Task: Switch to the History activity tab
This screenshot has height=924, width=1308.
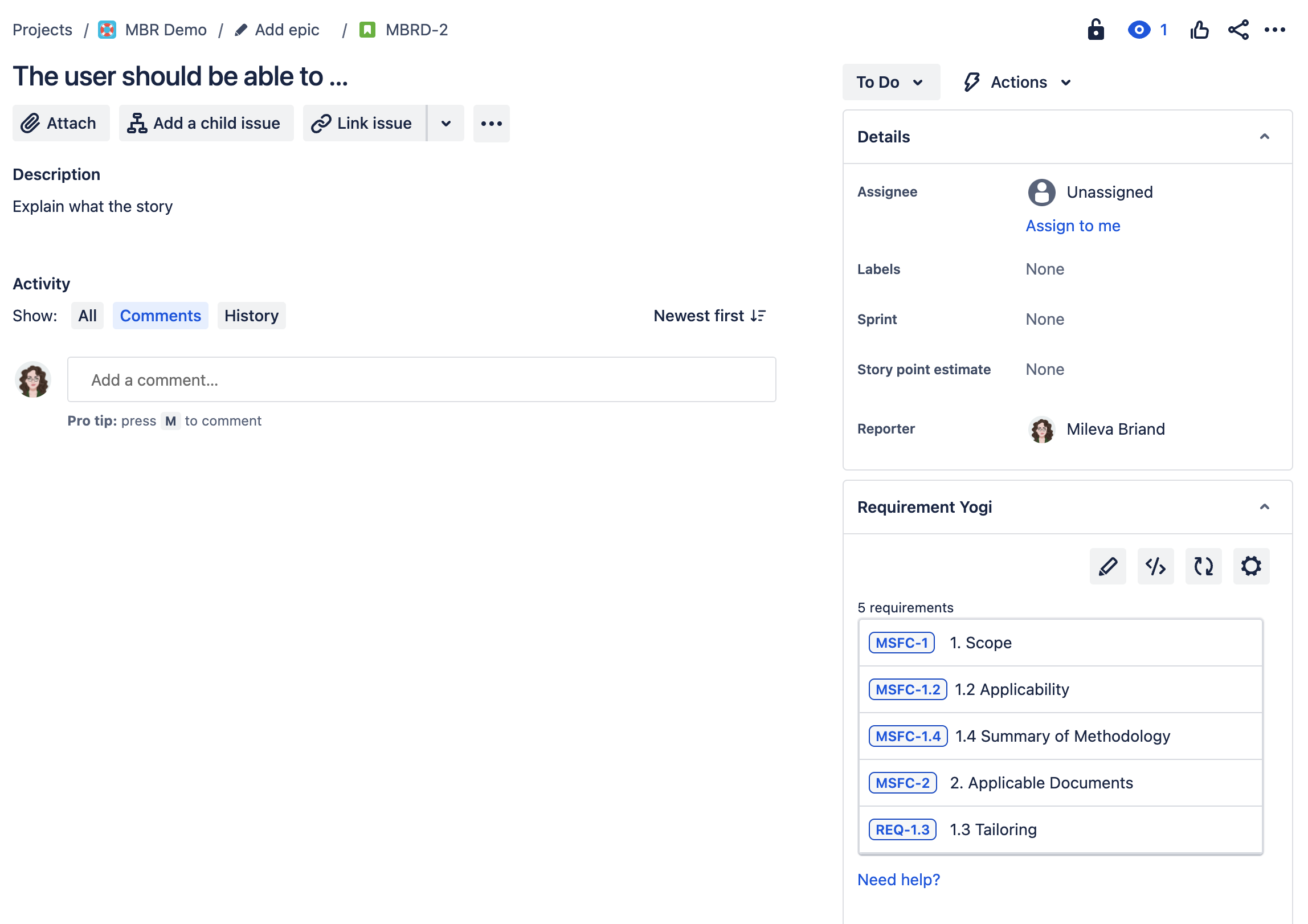Action: 251,315
